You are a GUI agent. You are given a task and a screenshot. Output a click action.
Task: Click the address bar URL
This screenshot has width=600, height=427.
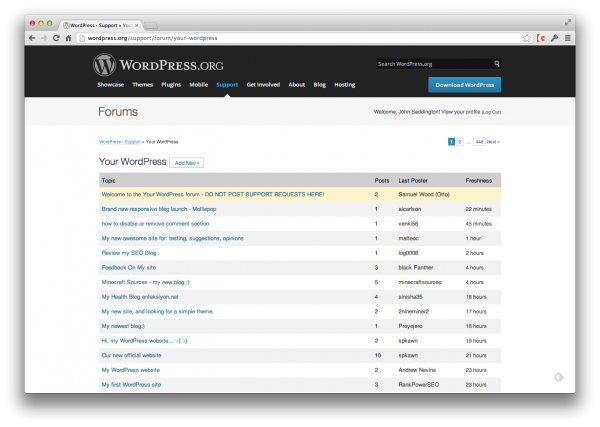[152, 38]
